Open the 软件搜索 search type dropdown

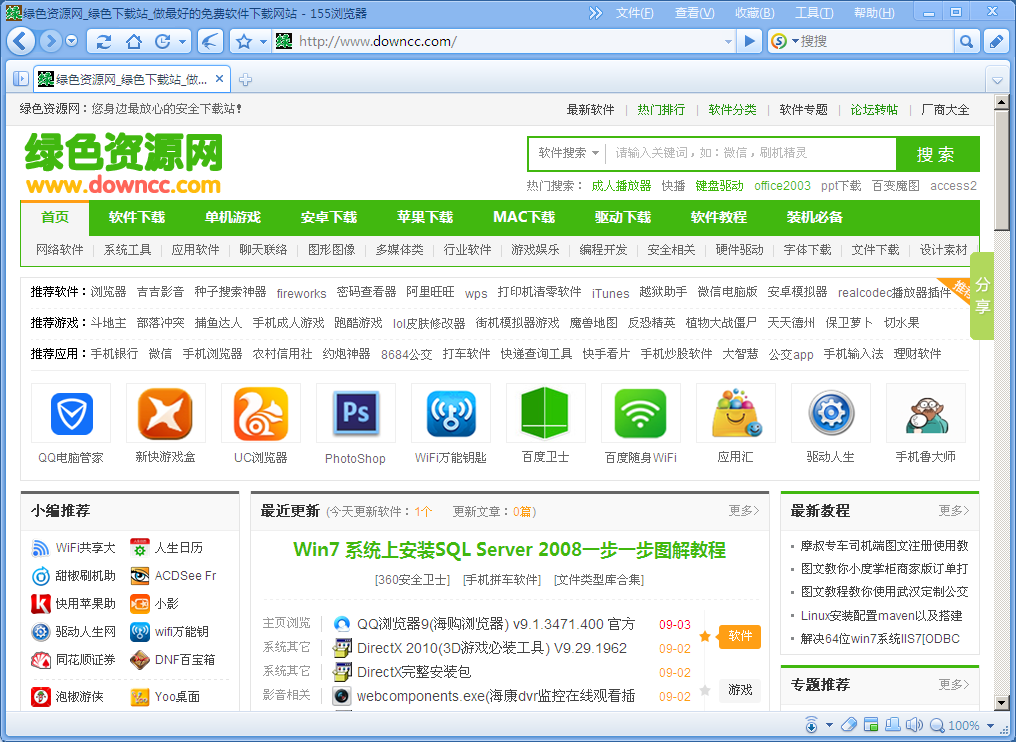pyautogui.click(x=570, y=154)
